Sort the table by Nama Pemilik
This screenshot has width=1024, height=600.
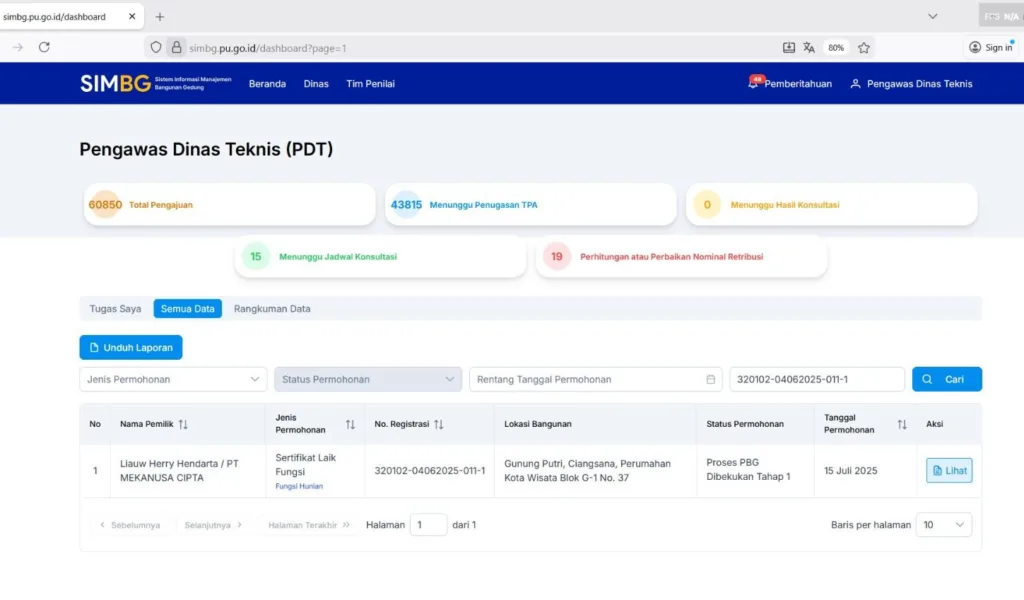[x=183, y=424]
